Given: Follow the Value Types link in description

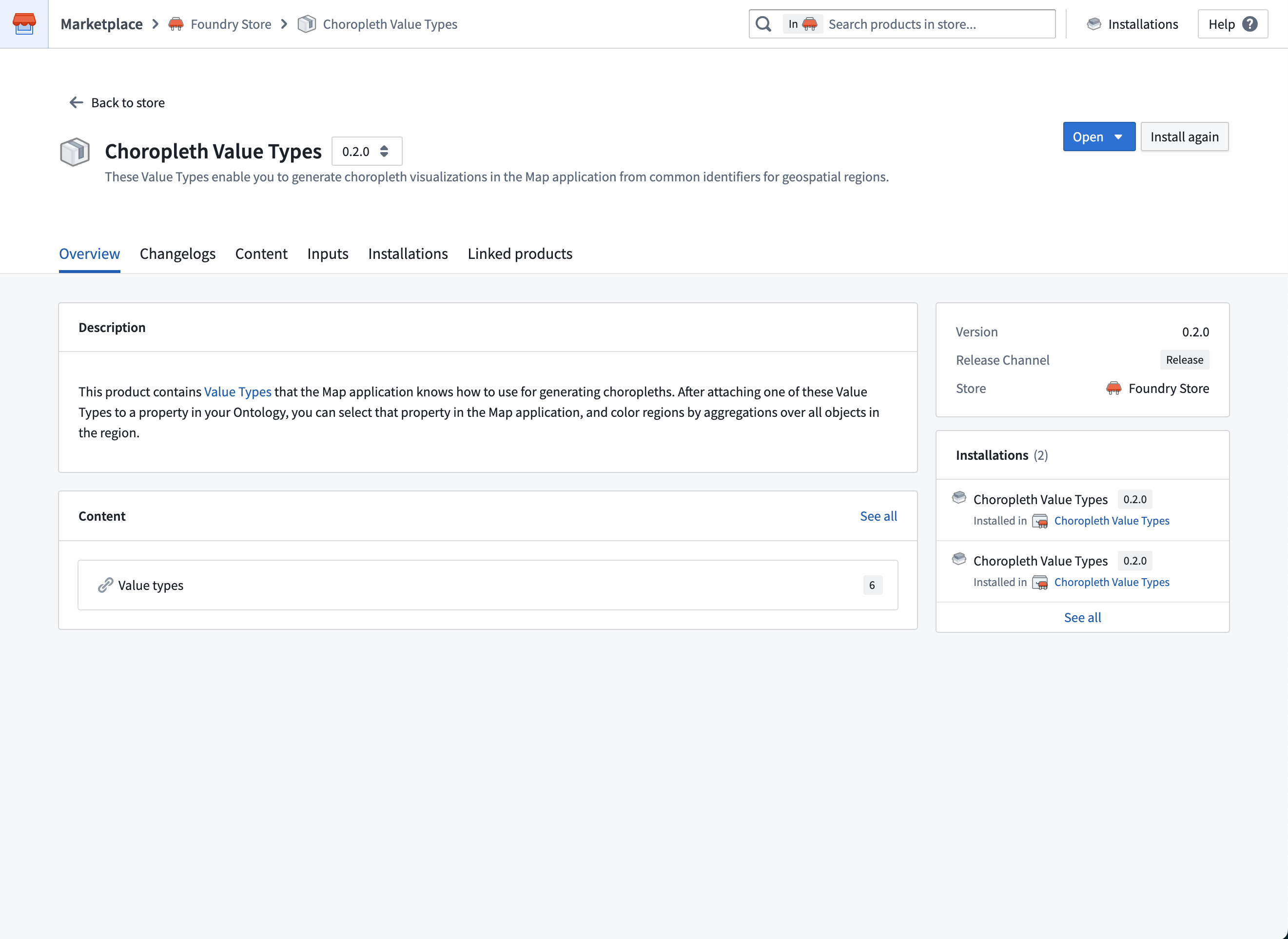Looking at the screenshot, I should (x=237, y=391).
